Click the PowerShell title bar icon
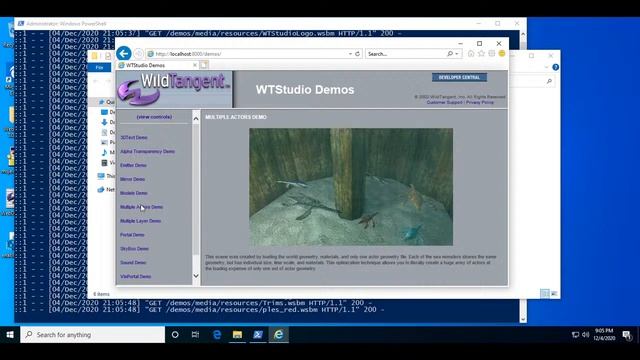The height and width of the screenshot is (360, 640). pyautogui.click(x=21, y=24)
